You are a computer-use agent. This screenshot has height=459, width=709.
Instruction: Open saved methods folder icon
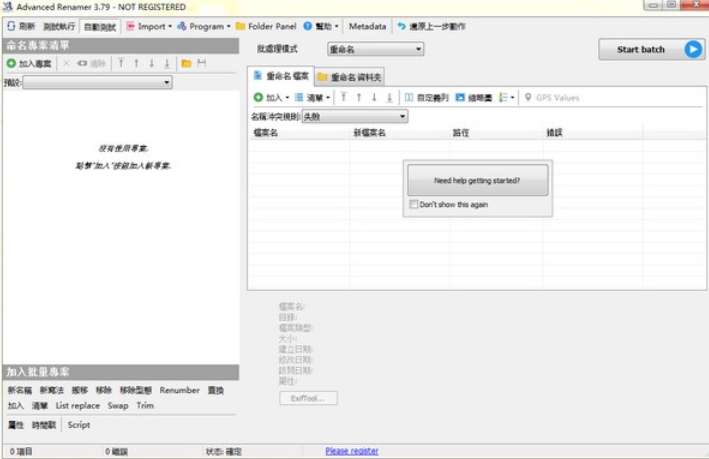point(186,63)
